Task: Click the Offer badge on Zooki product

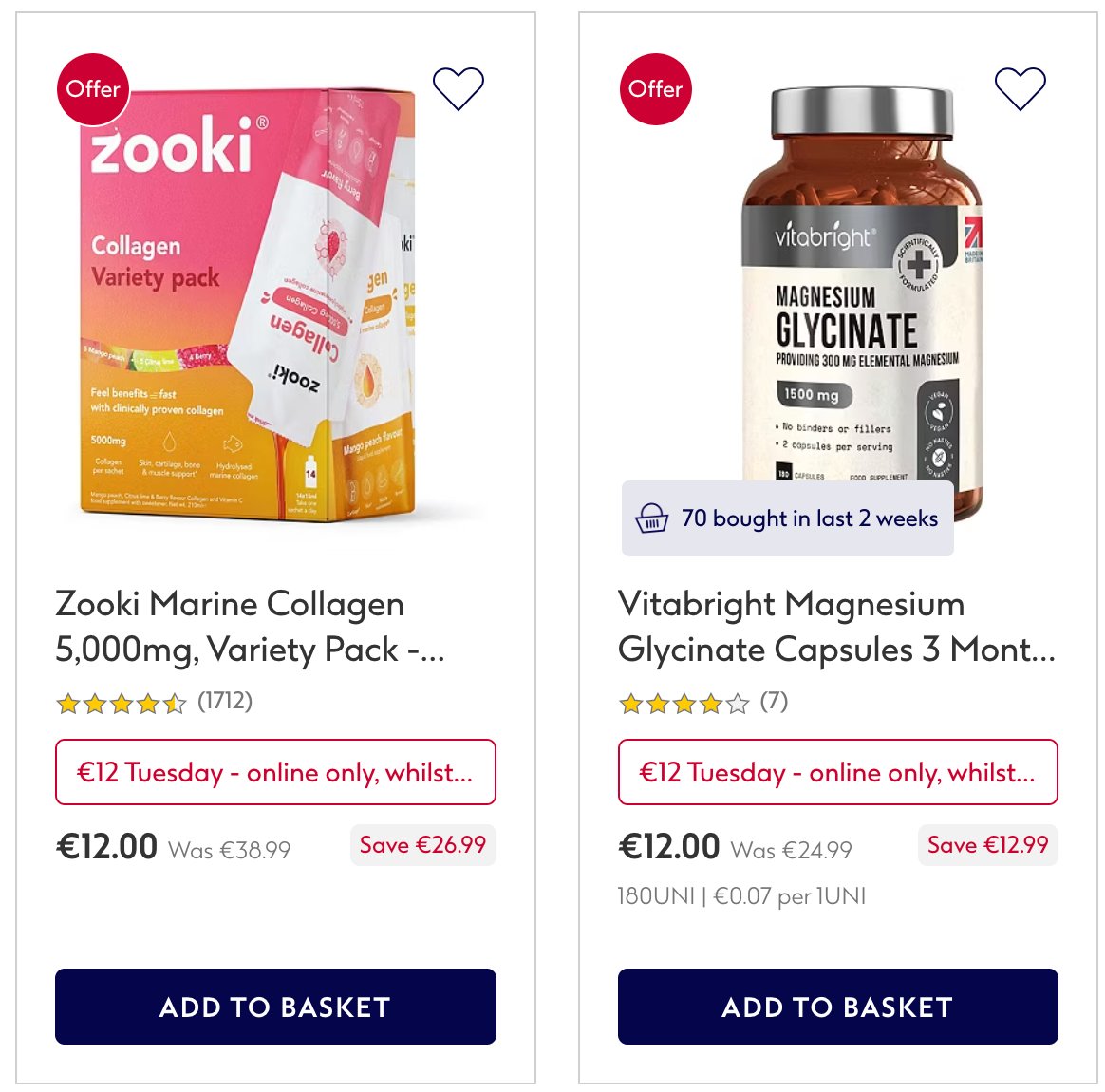Action: click(93, 89)
